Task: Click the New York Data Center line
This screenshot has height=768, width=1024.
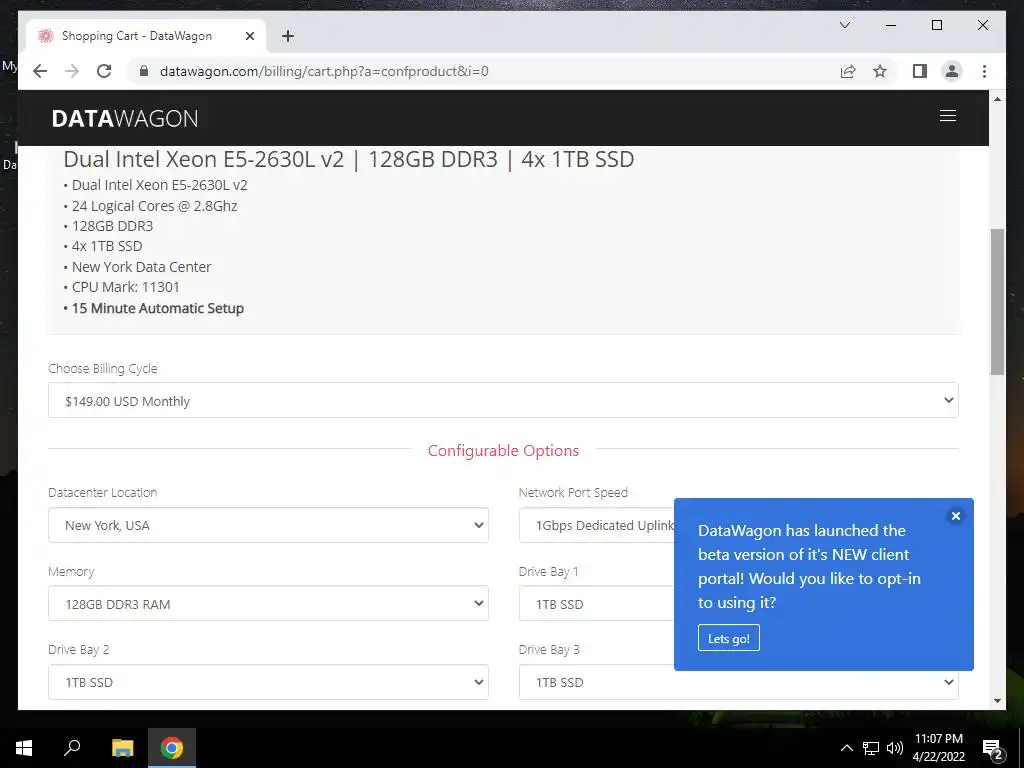Action: pos(142,267)
